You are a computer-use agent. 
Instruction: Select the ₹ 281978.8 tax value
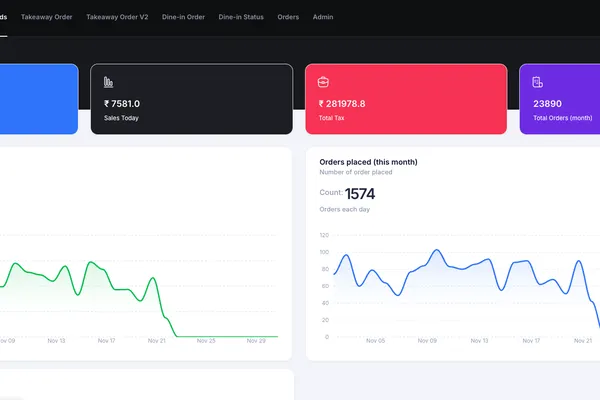tap(342, 104)
